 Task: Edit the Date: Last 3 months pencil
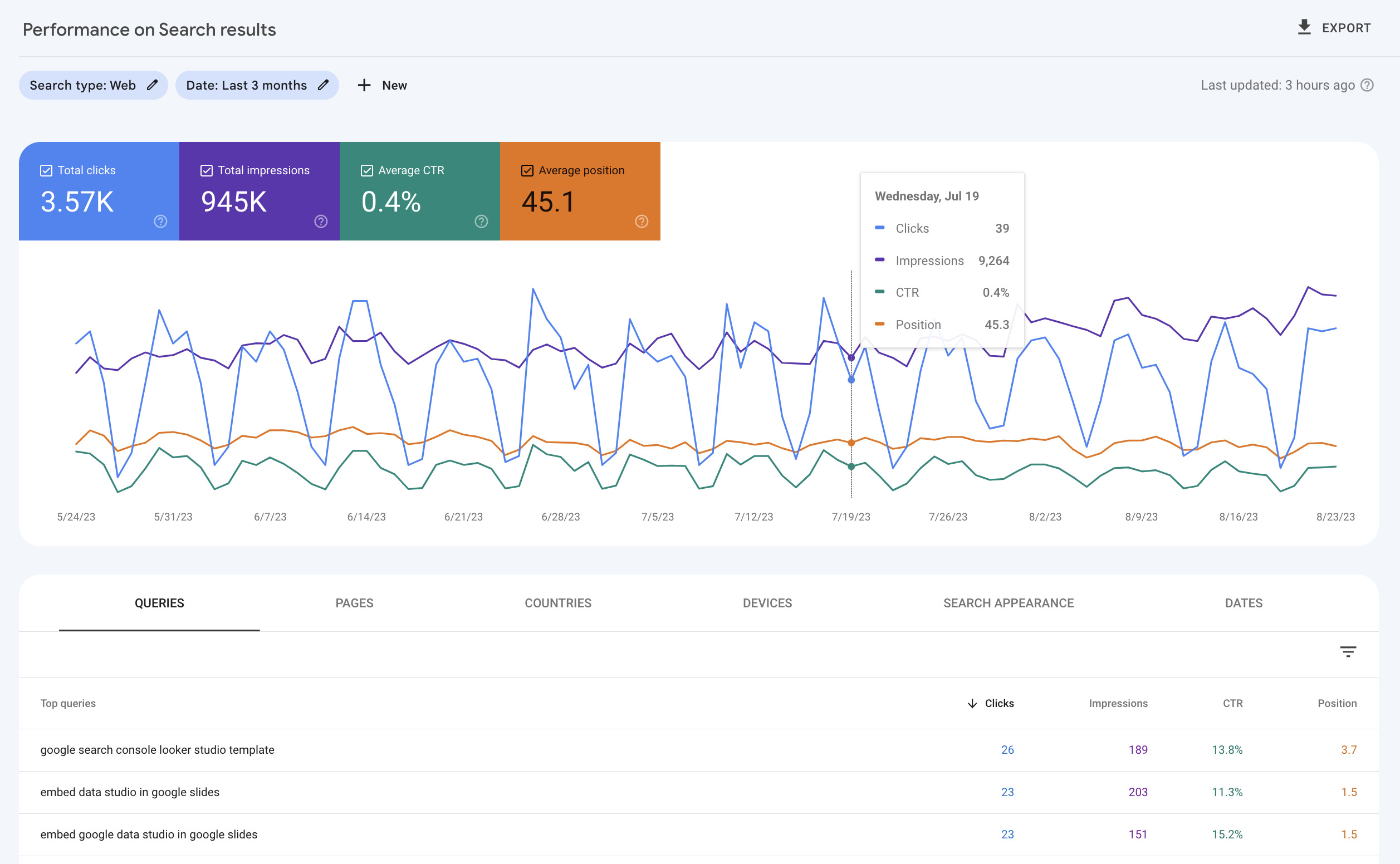tap(324, 85)
